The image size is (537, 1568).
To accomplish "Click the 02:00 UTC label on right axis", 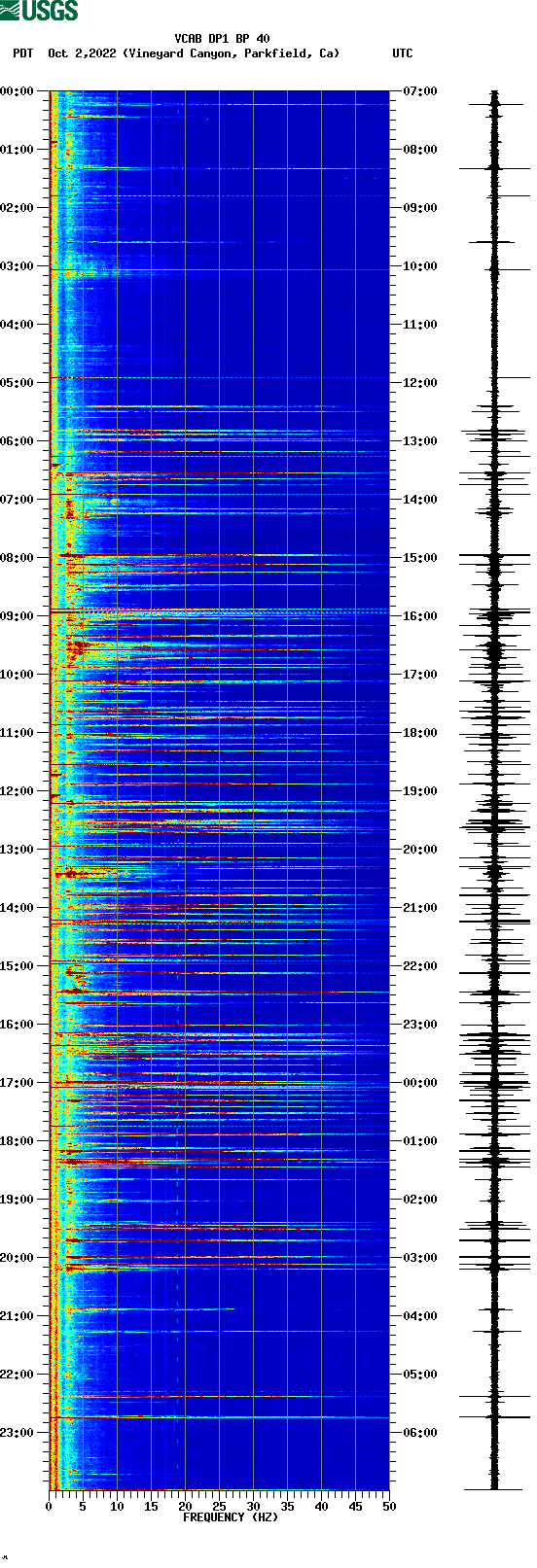I will (420, 1200).
